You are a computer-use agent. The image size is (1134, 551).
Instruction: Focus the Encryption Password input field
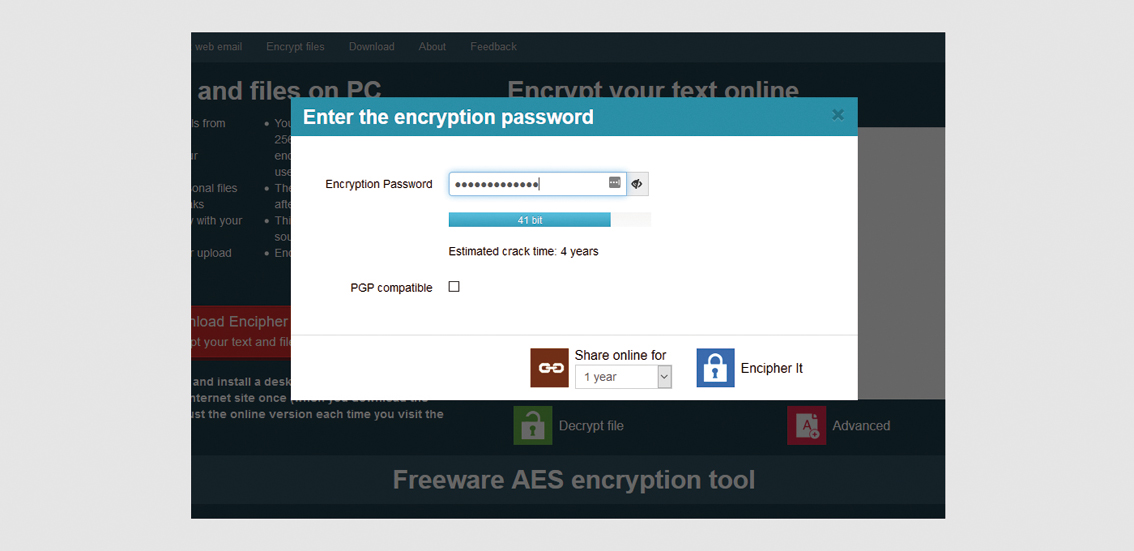[x=537, y=184]
